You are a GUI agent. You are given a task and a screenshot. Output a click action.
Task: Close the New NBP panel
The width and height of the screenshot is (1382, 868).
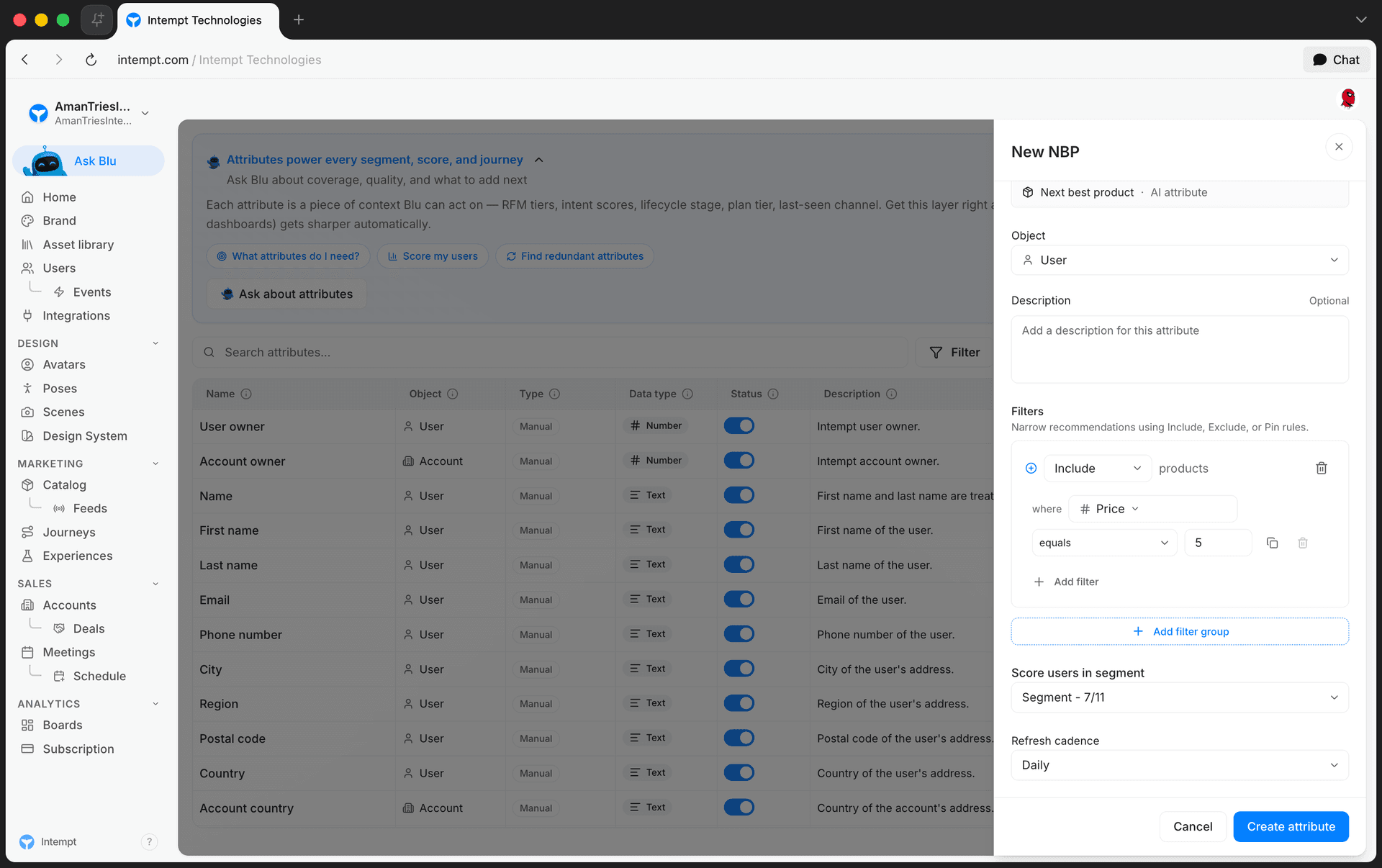[x=1339, y=147]
